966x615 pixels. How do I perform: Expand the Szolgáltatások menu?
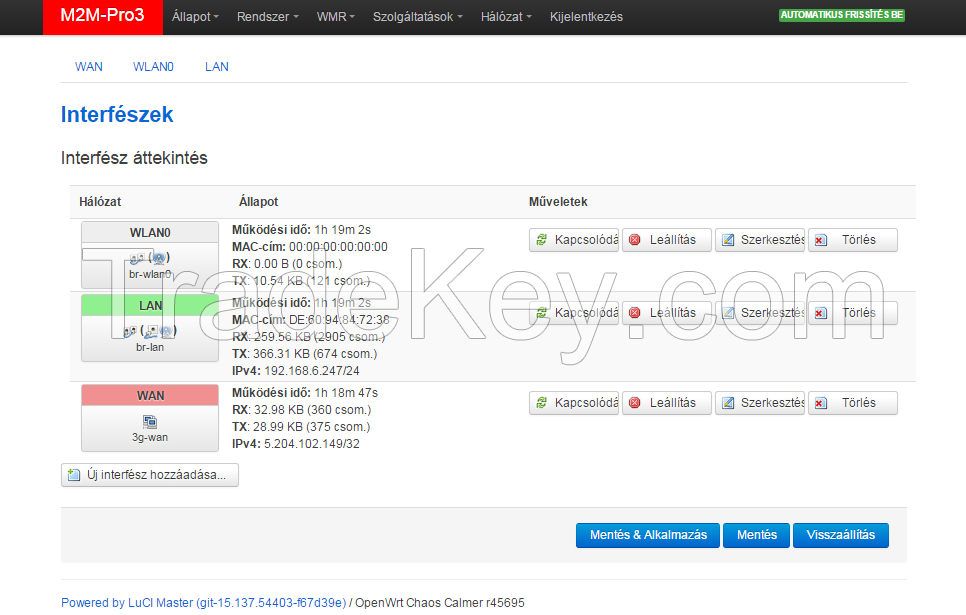pos(417,17)
